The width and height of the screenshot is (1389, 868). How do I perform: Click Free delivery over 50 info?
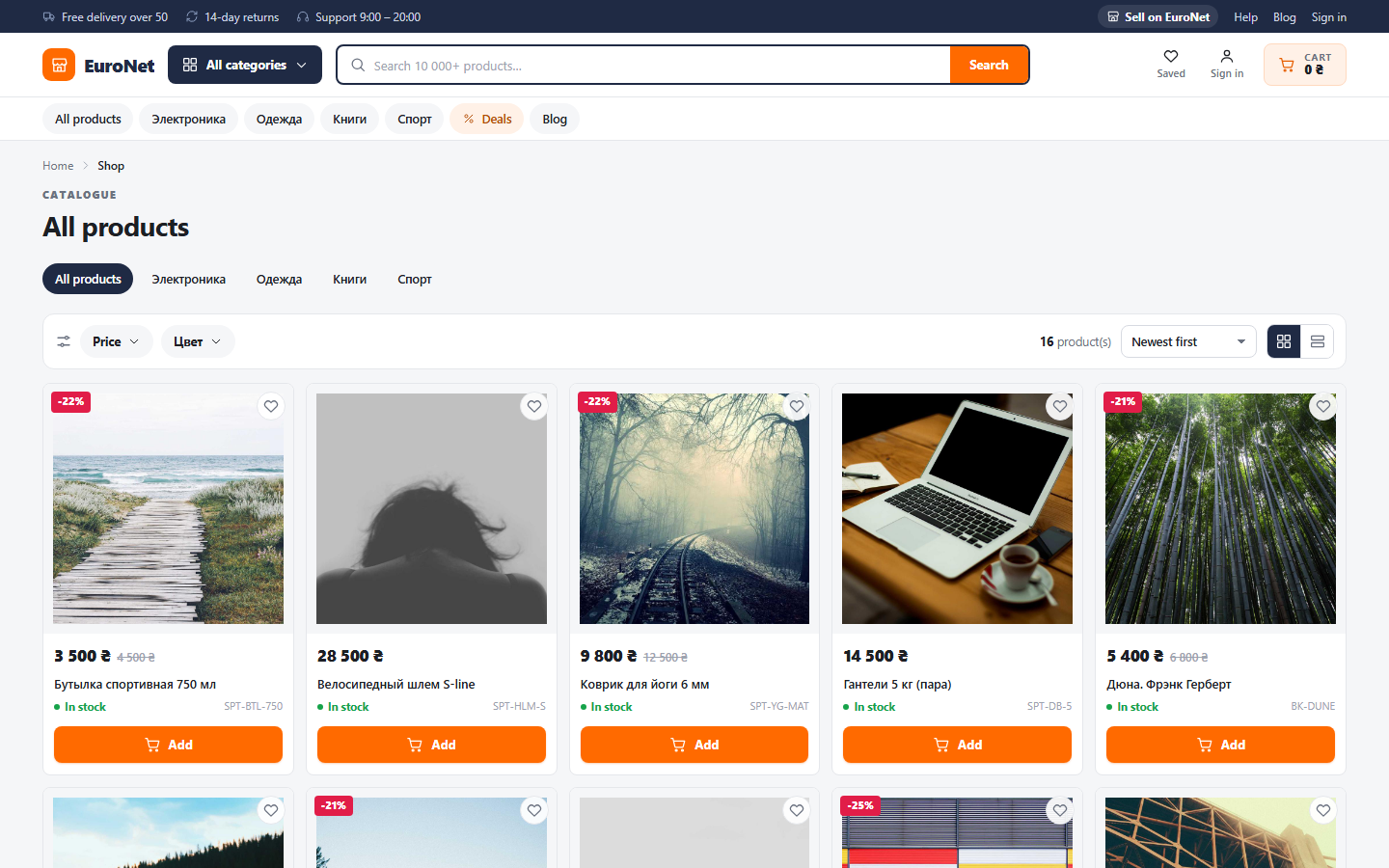point(105,16)
